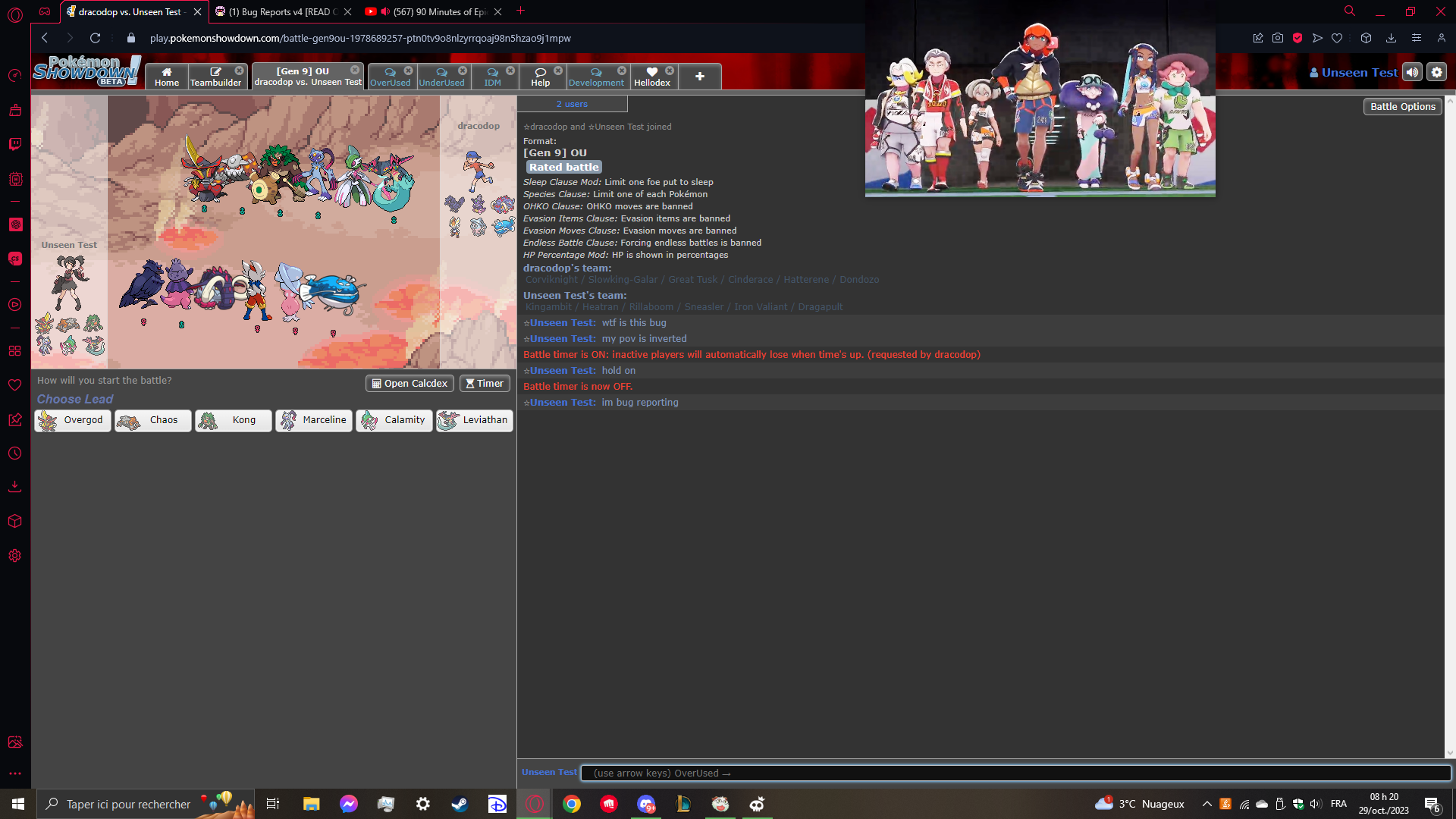Choose Chaos as lead
This screenshot has width=1456, height=819.
pos(153,420)
